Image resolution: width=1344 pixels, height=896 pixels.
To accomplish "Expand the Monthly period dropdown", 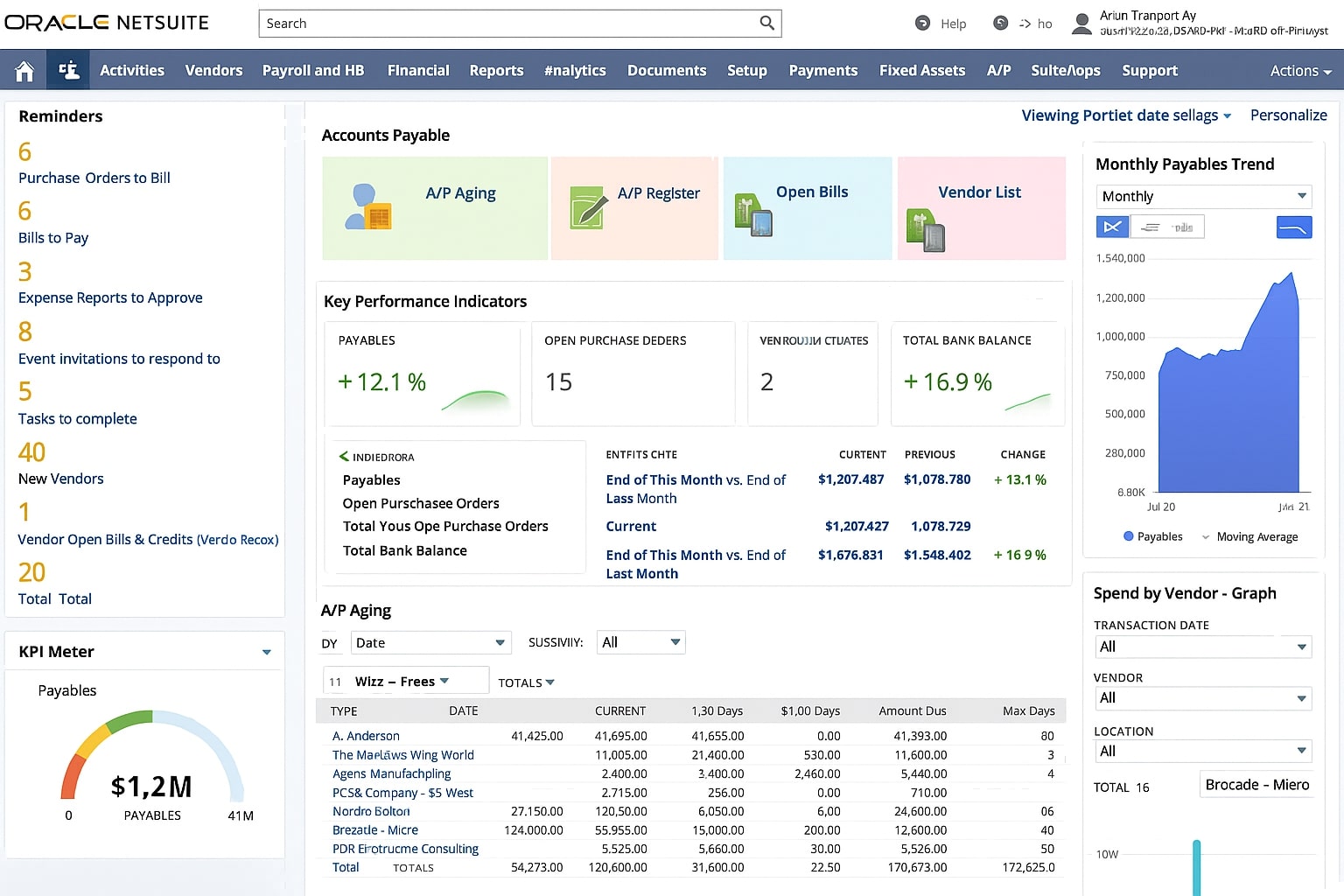I will (x=1203, y=196).
